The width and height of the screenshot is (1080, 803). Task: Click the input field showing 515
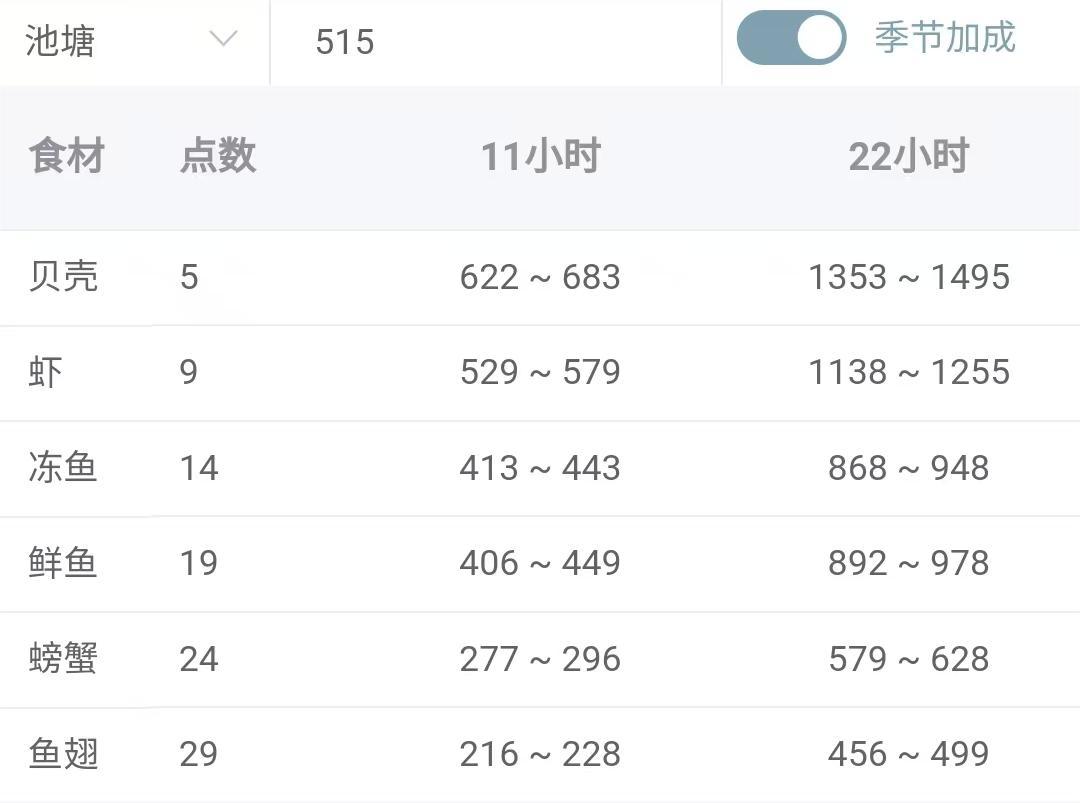[495, 42]
